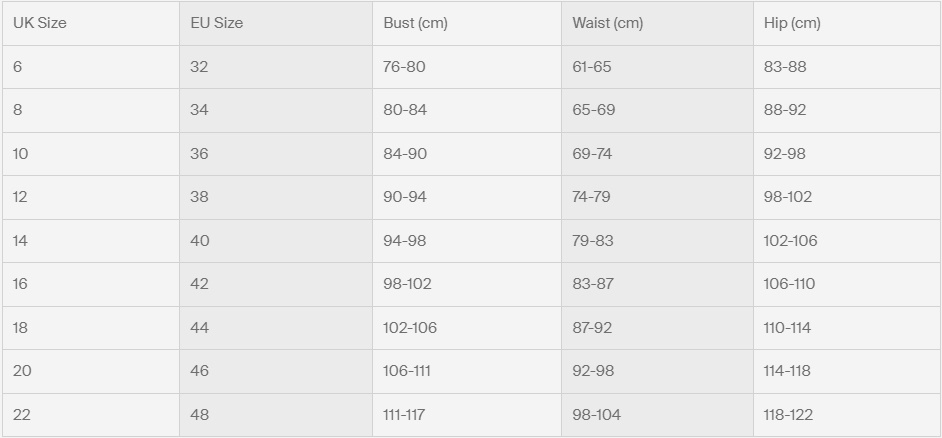Select waist measurement 65-69
This screenshot has height=438, width=942.
(x=593, y=110)
